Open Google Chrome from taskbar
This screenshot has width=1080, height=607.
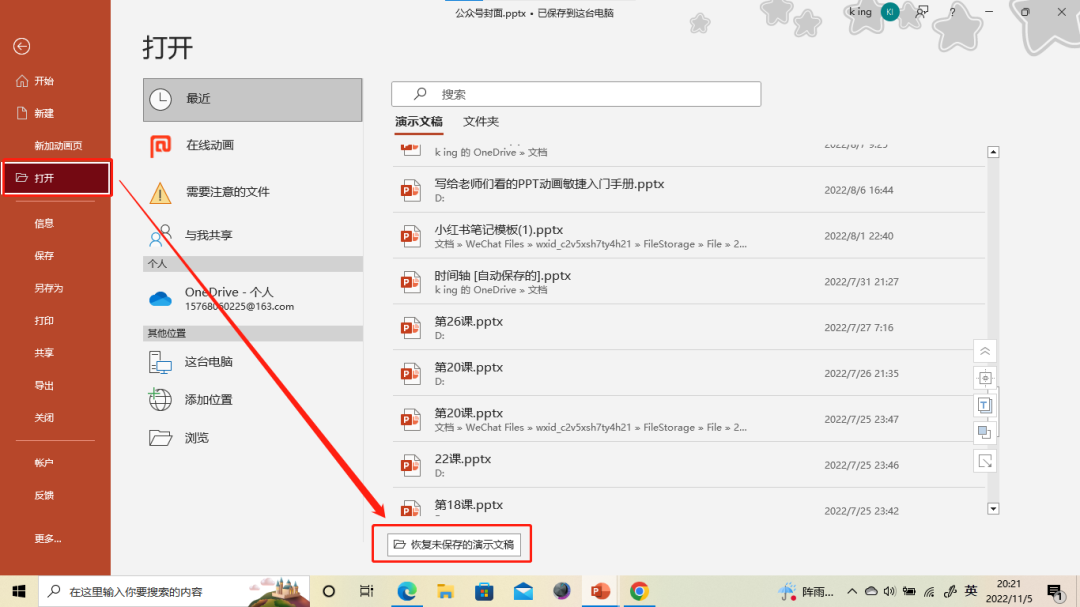coord(639,591)
